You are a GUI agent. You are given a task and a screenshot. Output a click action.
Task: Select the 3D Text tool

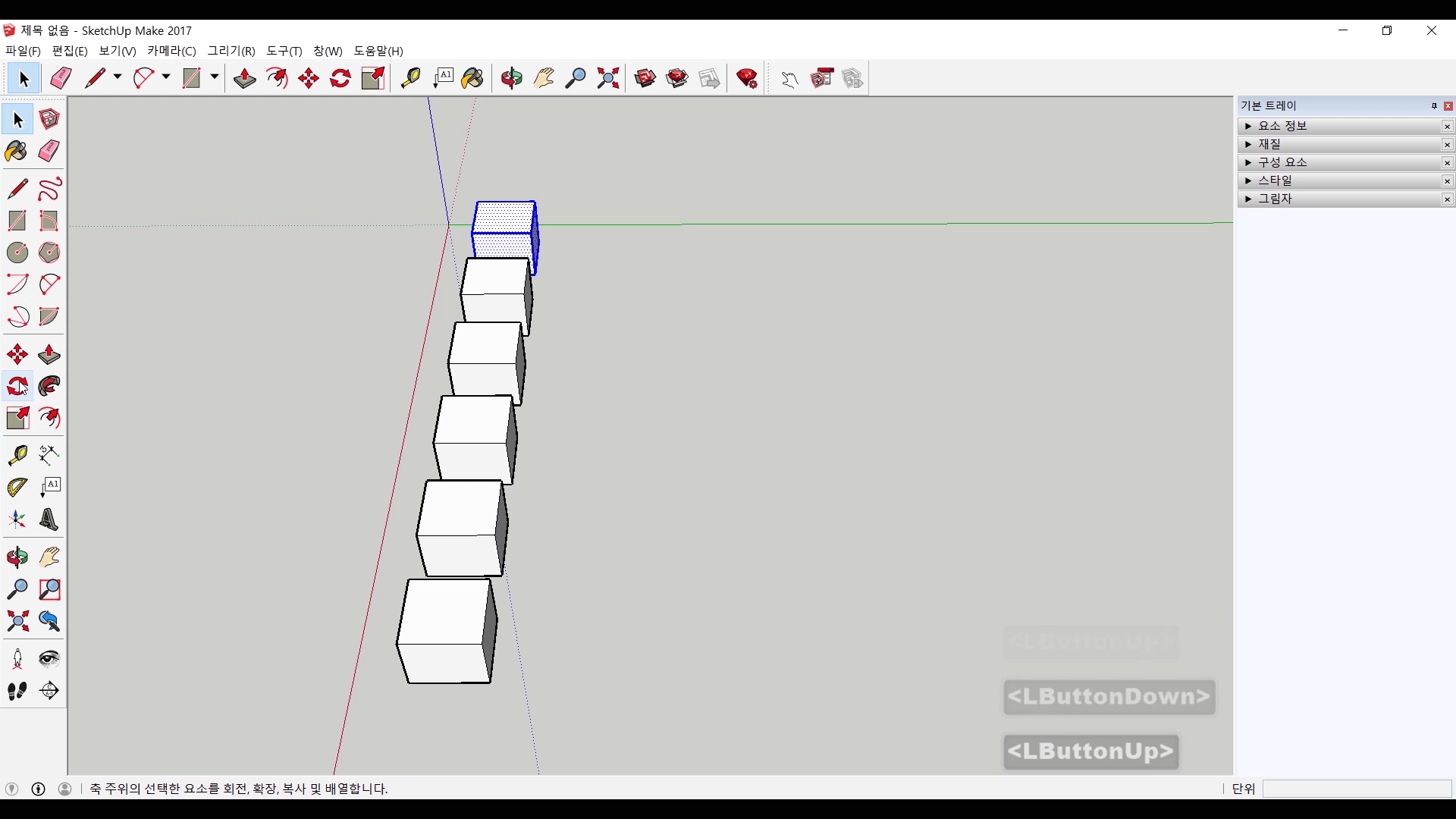(x=49, y=519)
